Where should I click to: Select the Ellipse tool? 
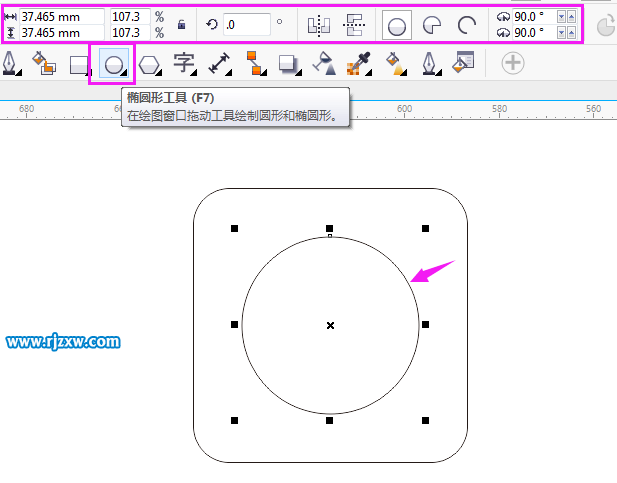(113, 65)
